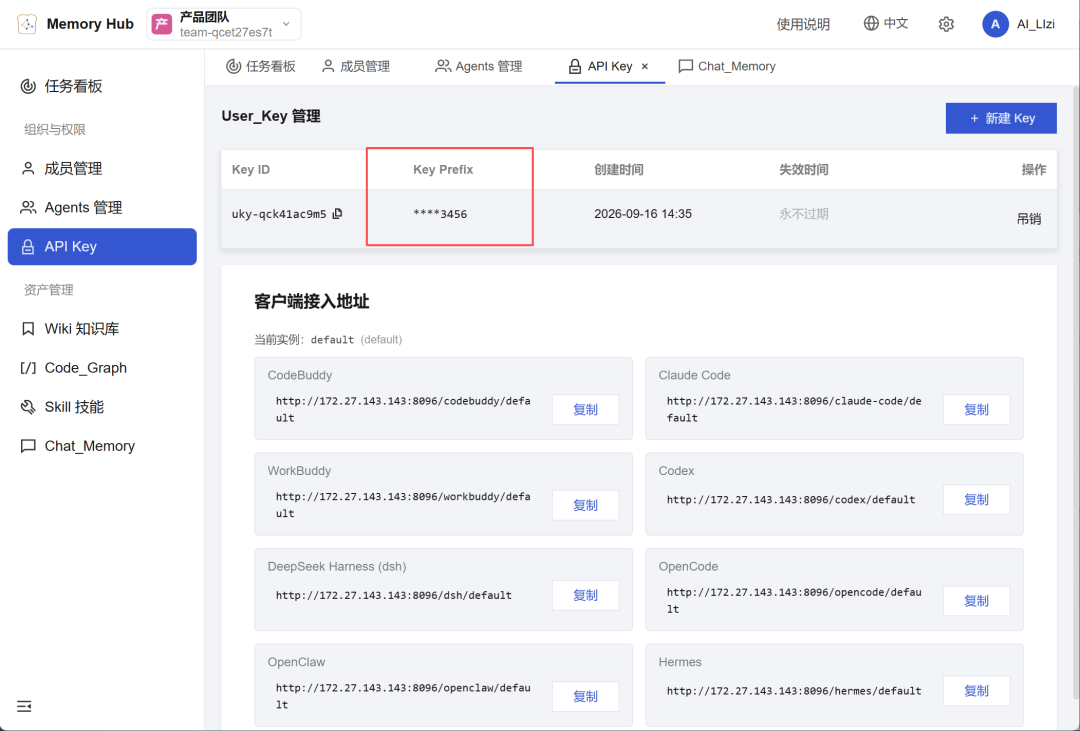Copy the Key ID uky-qck41ac9m5

click(337, 214)
